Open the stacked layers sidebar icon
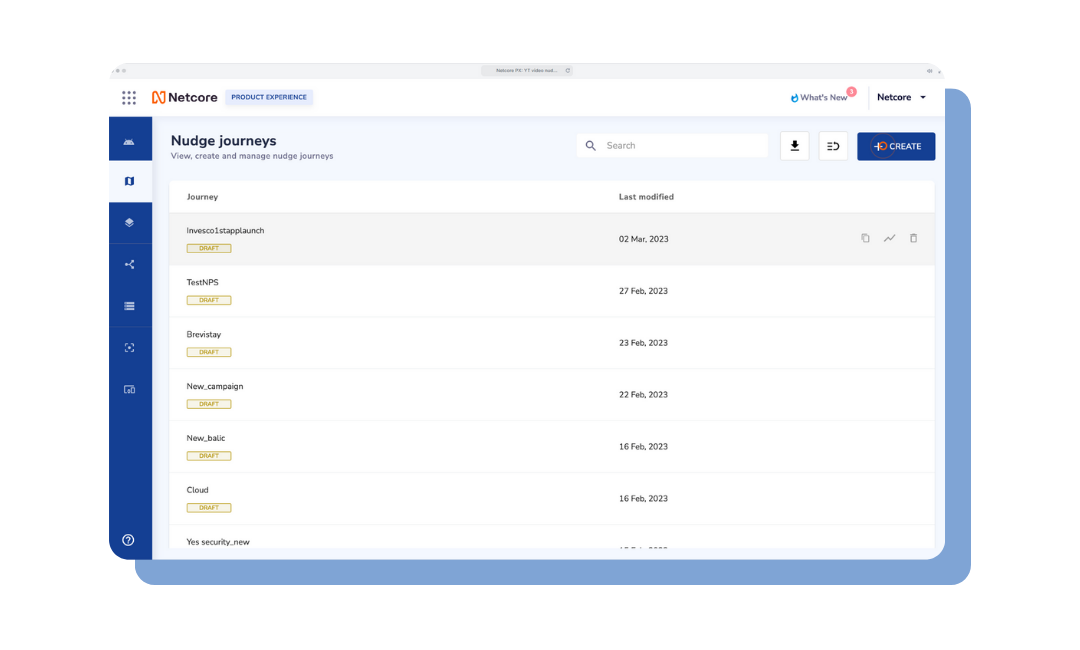This screenshot has width=1080, height=650. [129, 223]
